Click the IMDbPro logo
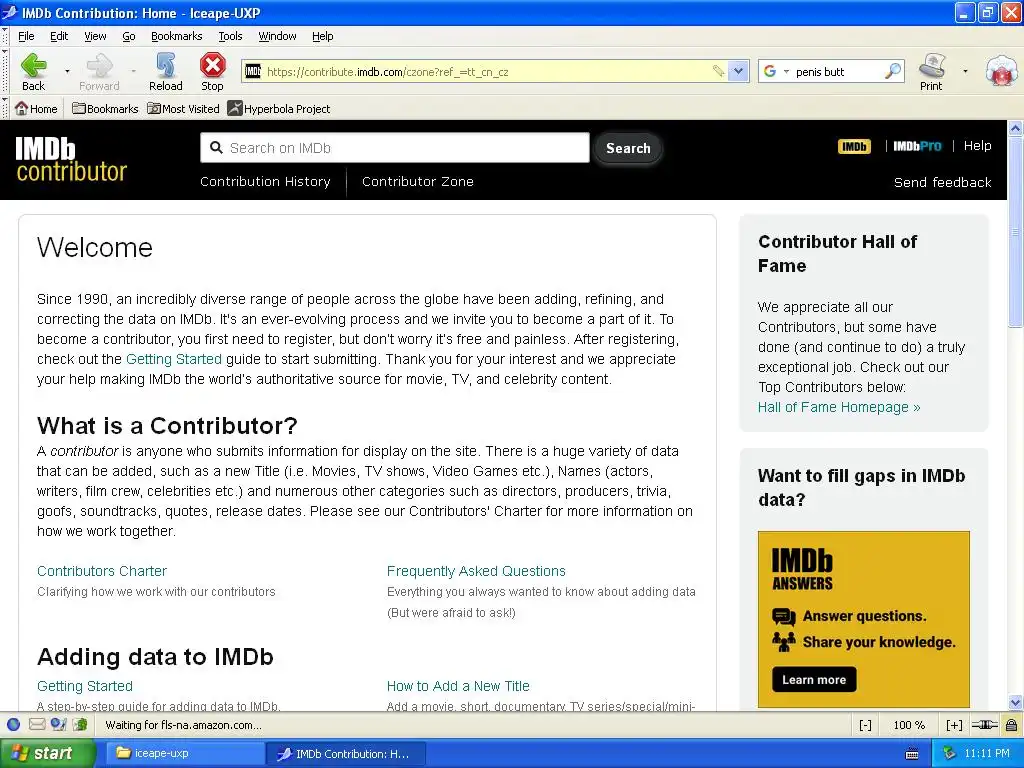Screen dimensions: 1024x768 [918, 146]
